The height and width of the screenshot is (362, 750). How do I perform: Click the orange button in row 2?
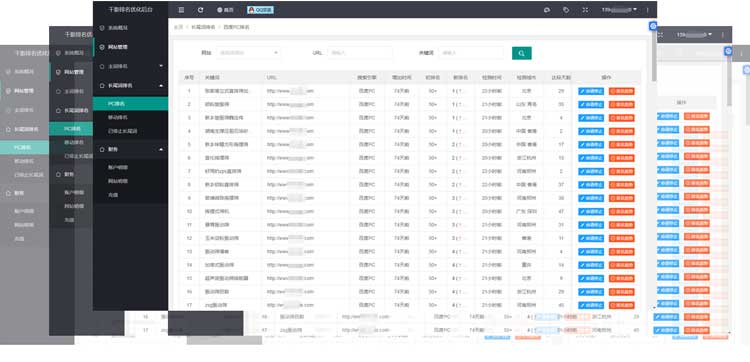[622, 105]
